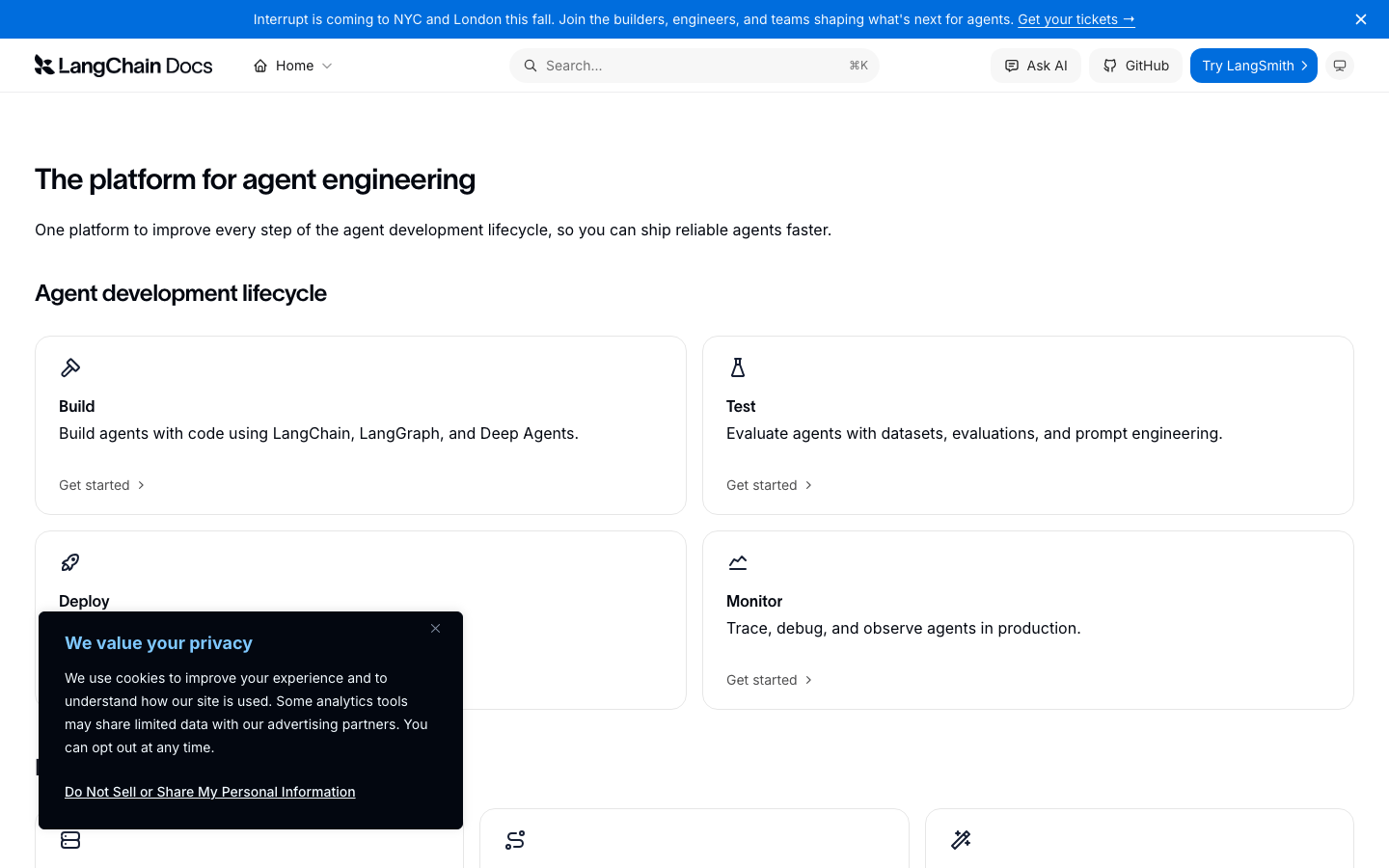Image resolution: width=1389 pixels, height=868 pixels.
Task: Click the workflow route icon card
Action: [515, 840]
